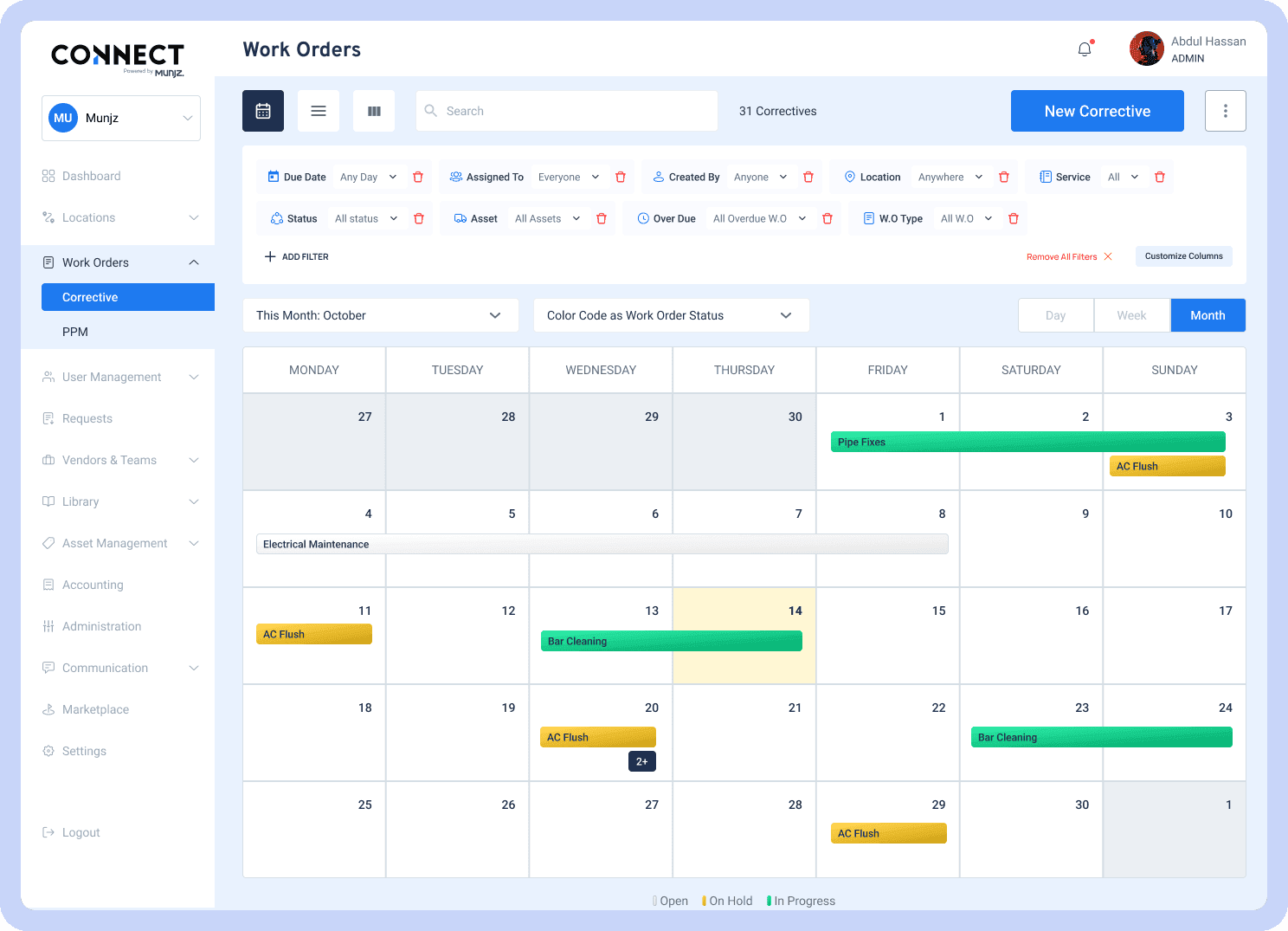Delete the W.O Type filter
The image size is (1288, 931).
[1014, 218]
